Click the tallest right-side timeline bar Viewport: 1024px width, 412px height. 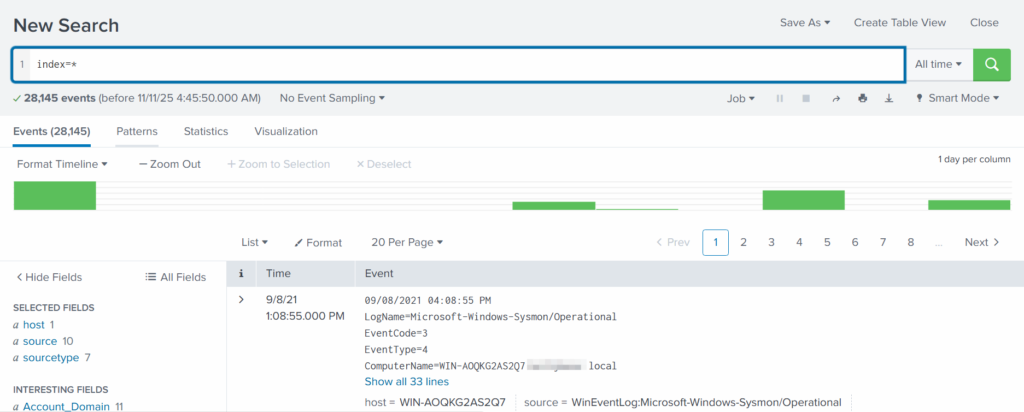click(803, 200)
